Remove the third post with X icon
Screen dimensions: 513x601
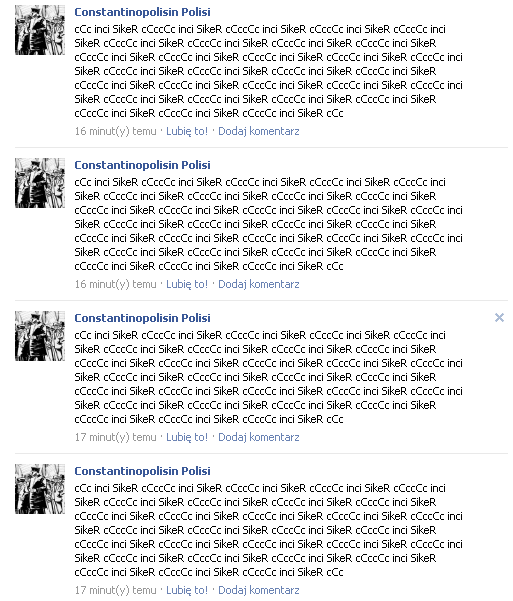499,317
